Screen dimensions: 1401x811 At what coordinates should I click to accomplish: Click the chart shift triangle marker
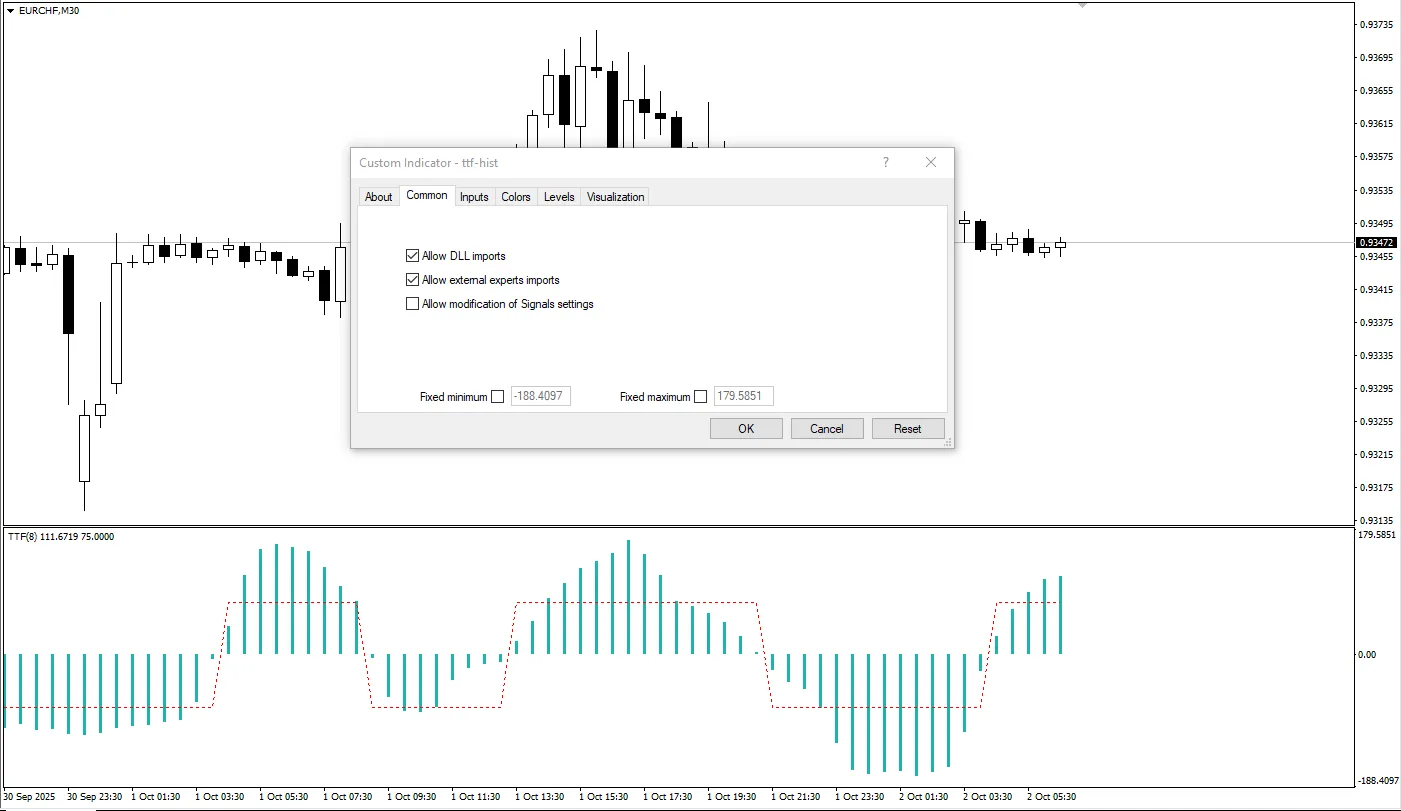[1082, 5]
